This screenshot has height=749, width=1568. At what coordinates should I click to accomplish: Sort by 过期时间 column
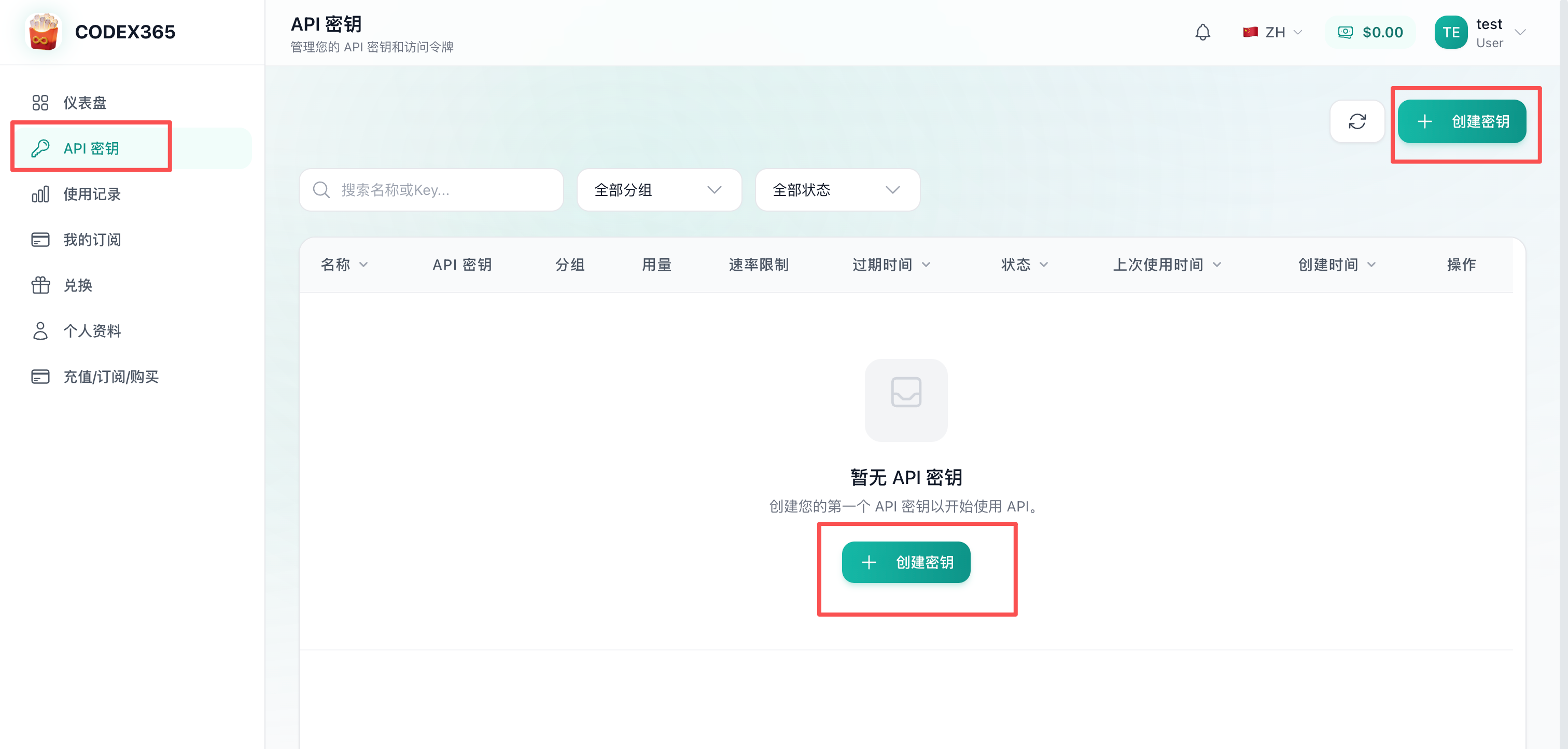tap(891, 265)
